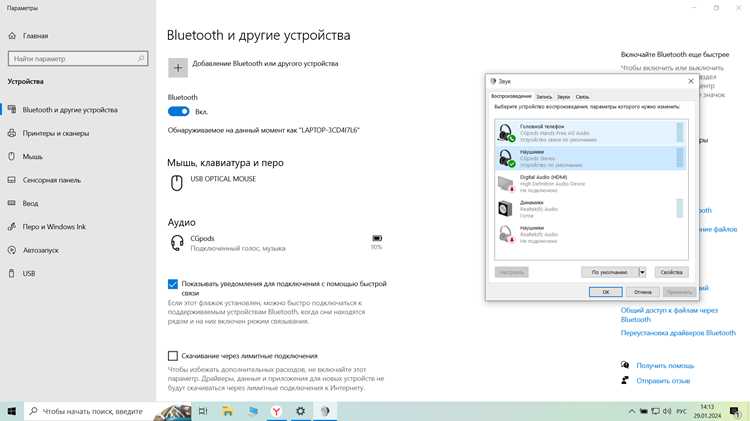Click the Мышь mouse icon in sidebar
Screen dimensions: 750x421
click(x=12, y=156)
